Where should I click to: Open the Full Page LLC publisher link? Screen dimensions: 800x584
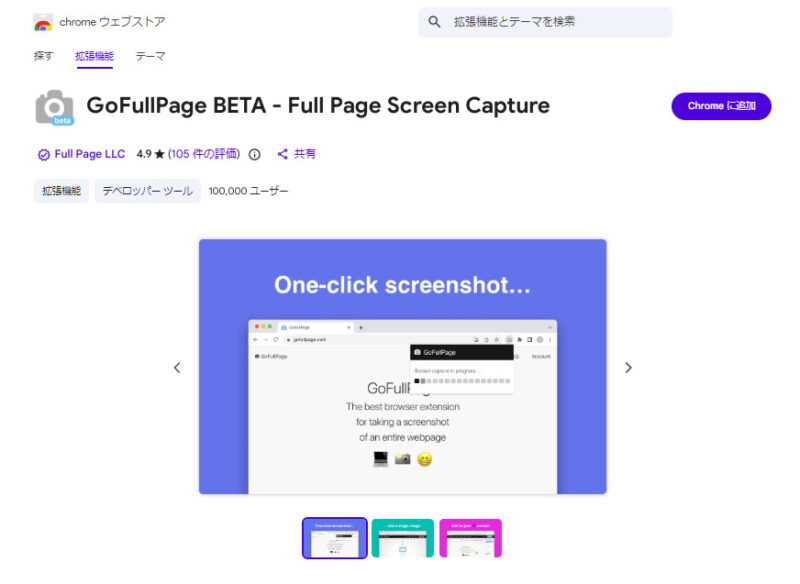(89, 154)
